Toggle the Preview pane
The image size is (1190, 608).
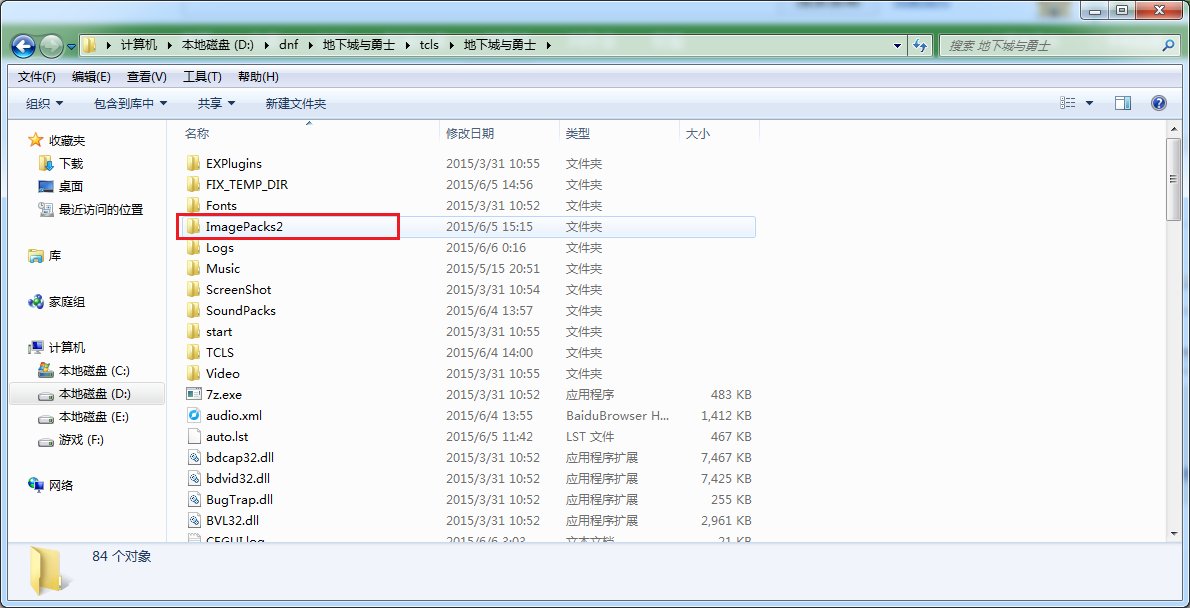click(x=1122, y=102)
